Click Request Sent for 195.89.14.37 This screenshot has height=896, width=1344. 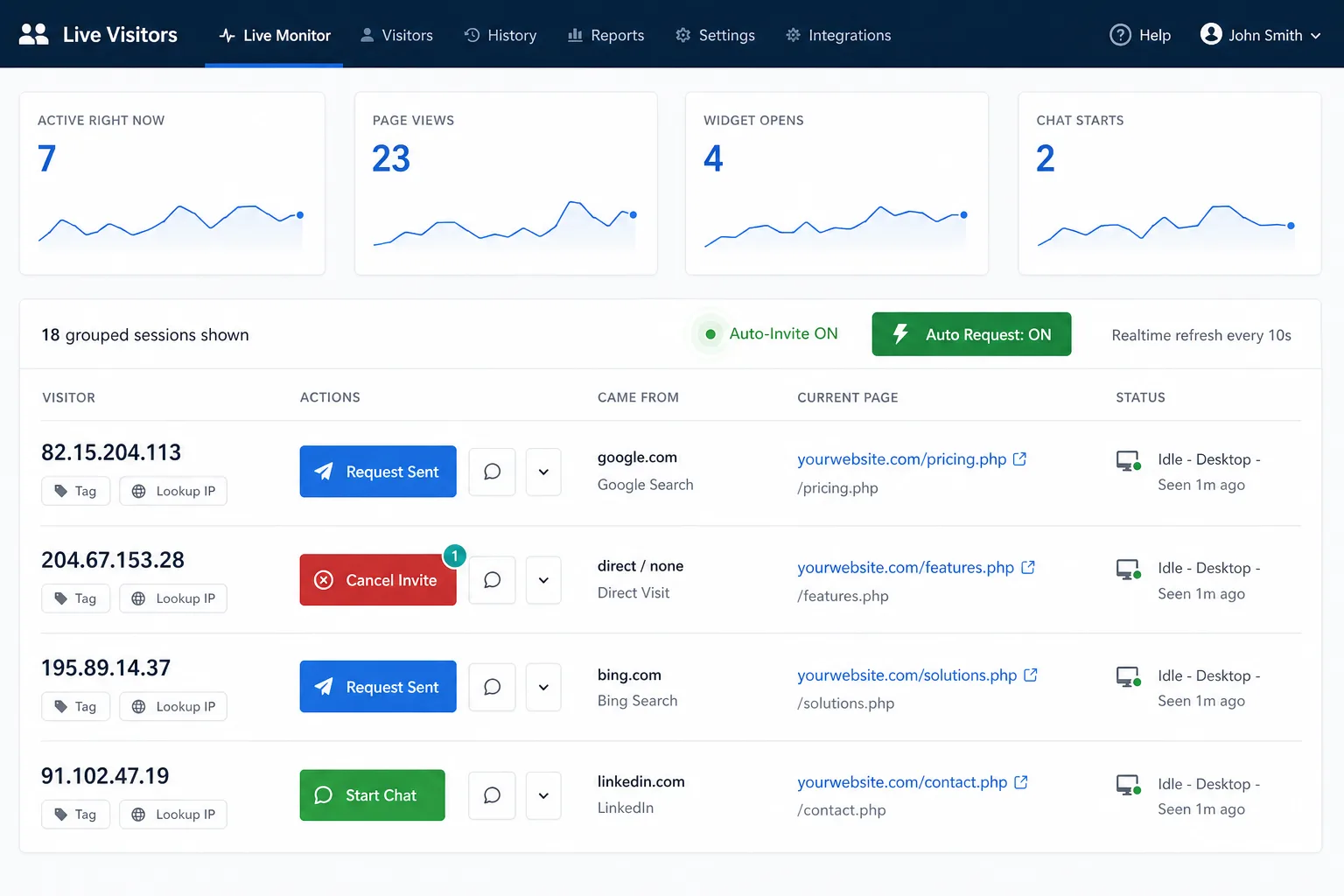(378, 687)
